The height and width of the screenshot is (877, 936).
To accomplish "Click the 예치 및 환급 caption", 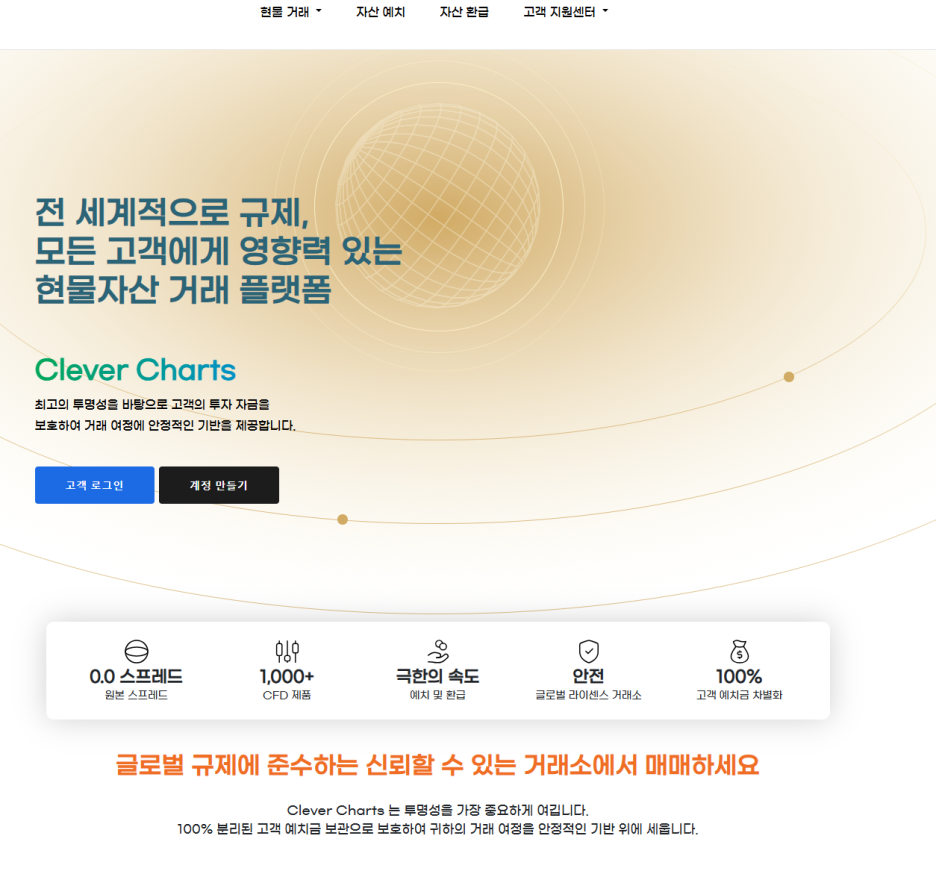I will 438,695.
